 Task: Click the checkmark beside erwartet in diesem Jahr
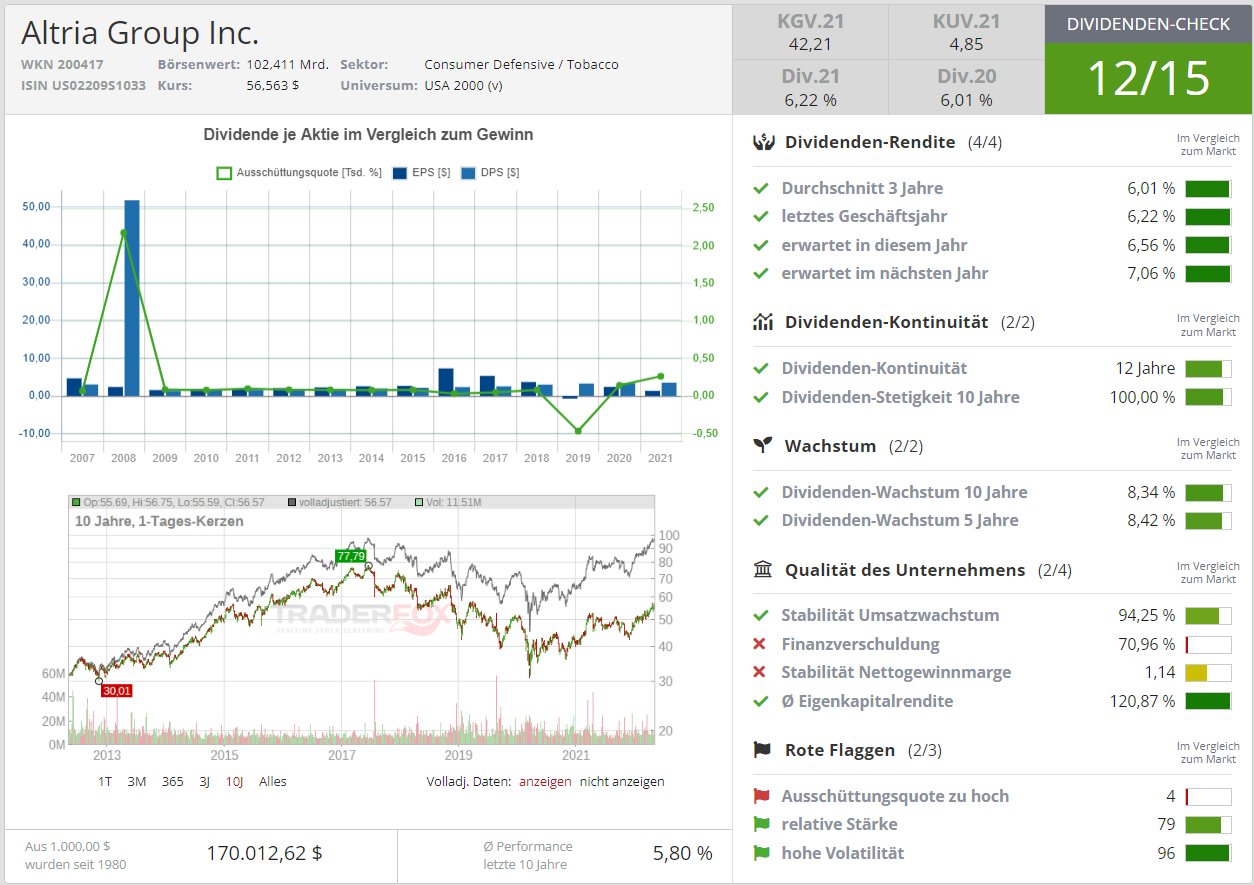[761, 245]
